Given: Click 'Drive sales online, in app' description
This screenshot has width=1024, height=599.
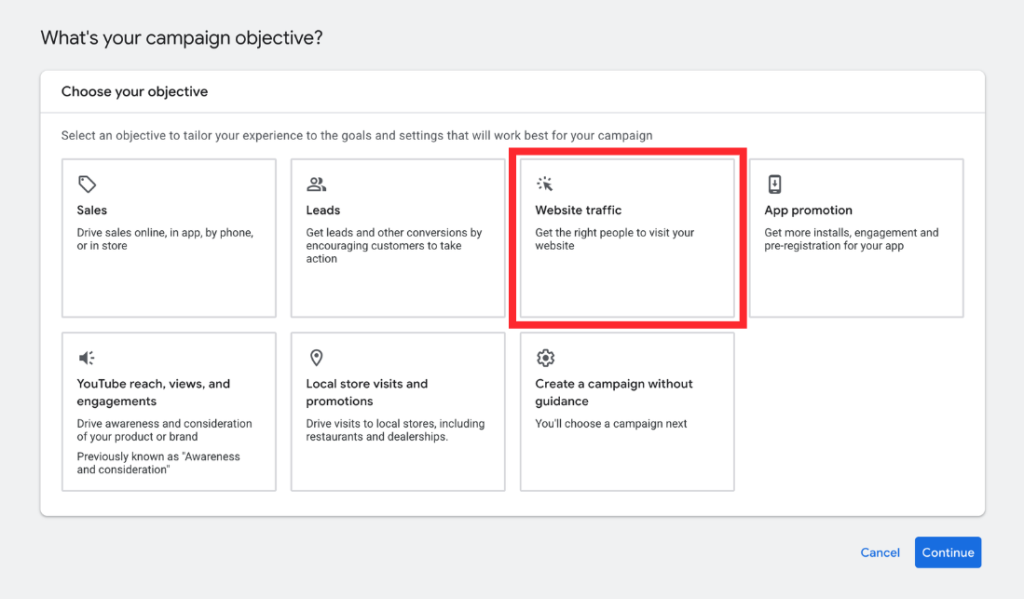Looking at the screenshot, I should click(165, 239).
